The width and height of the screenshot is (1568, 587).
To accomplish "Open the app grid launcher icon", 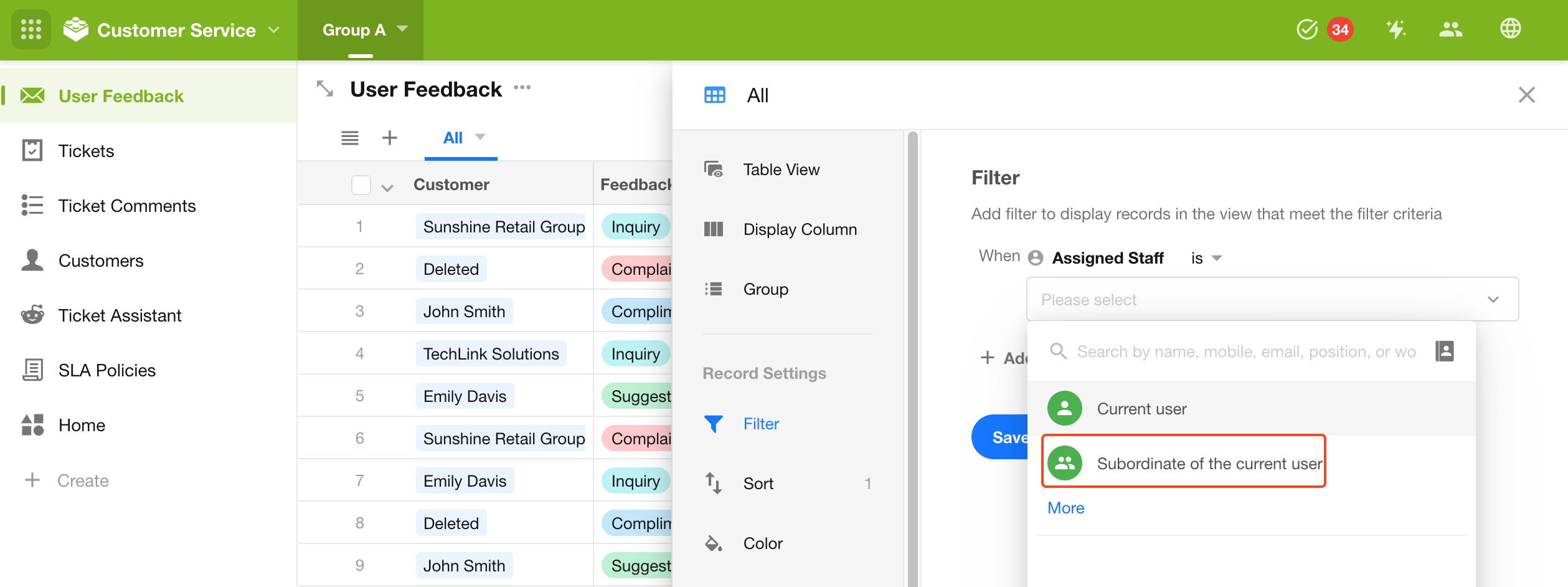I will (x=31, y=29).
